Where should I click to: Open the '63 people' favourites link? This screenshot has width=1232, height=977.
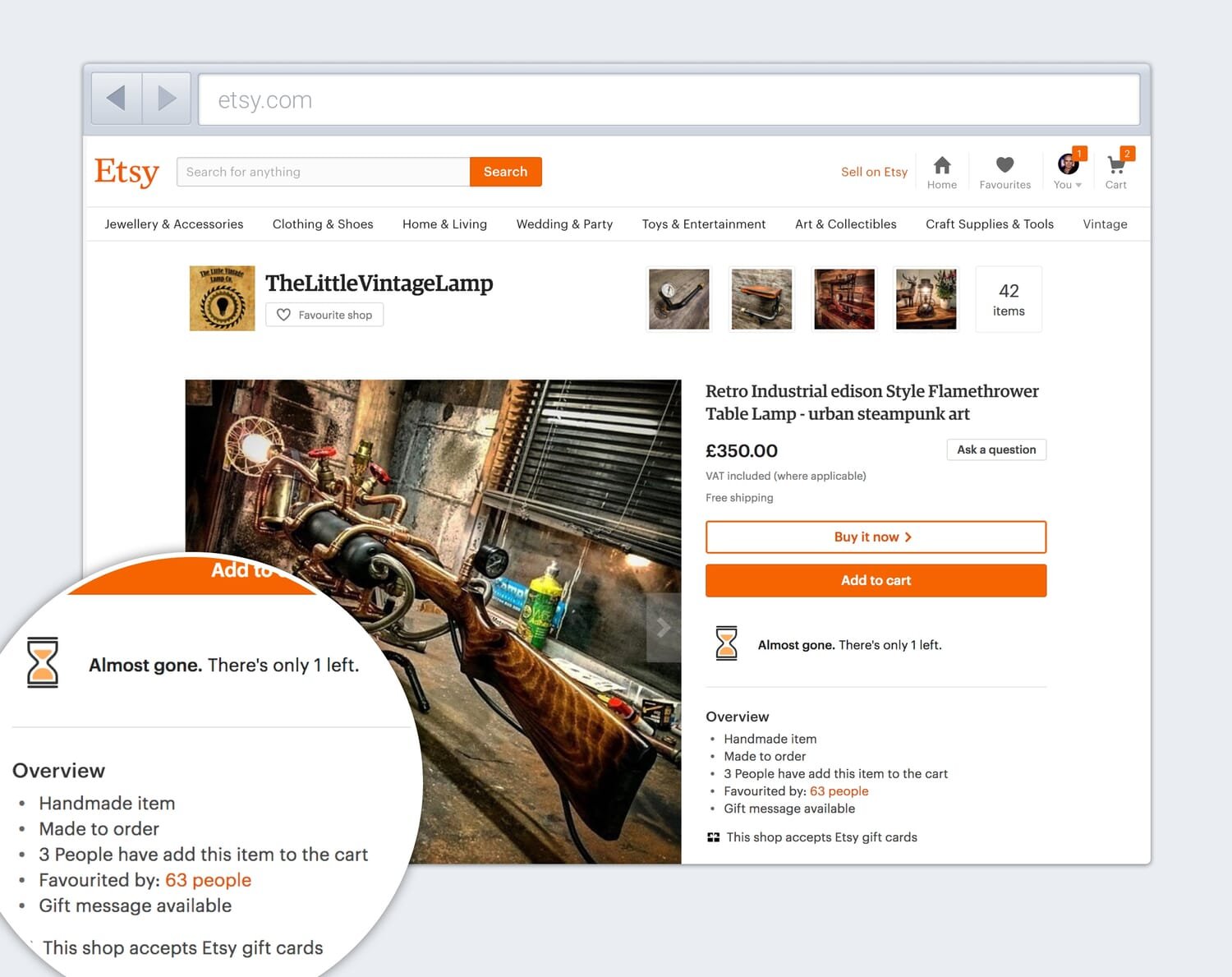point(839,790)
